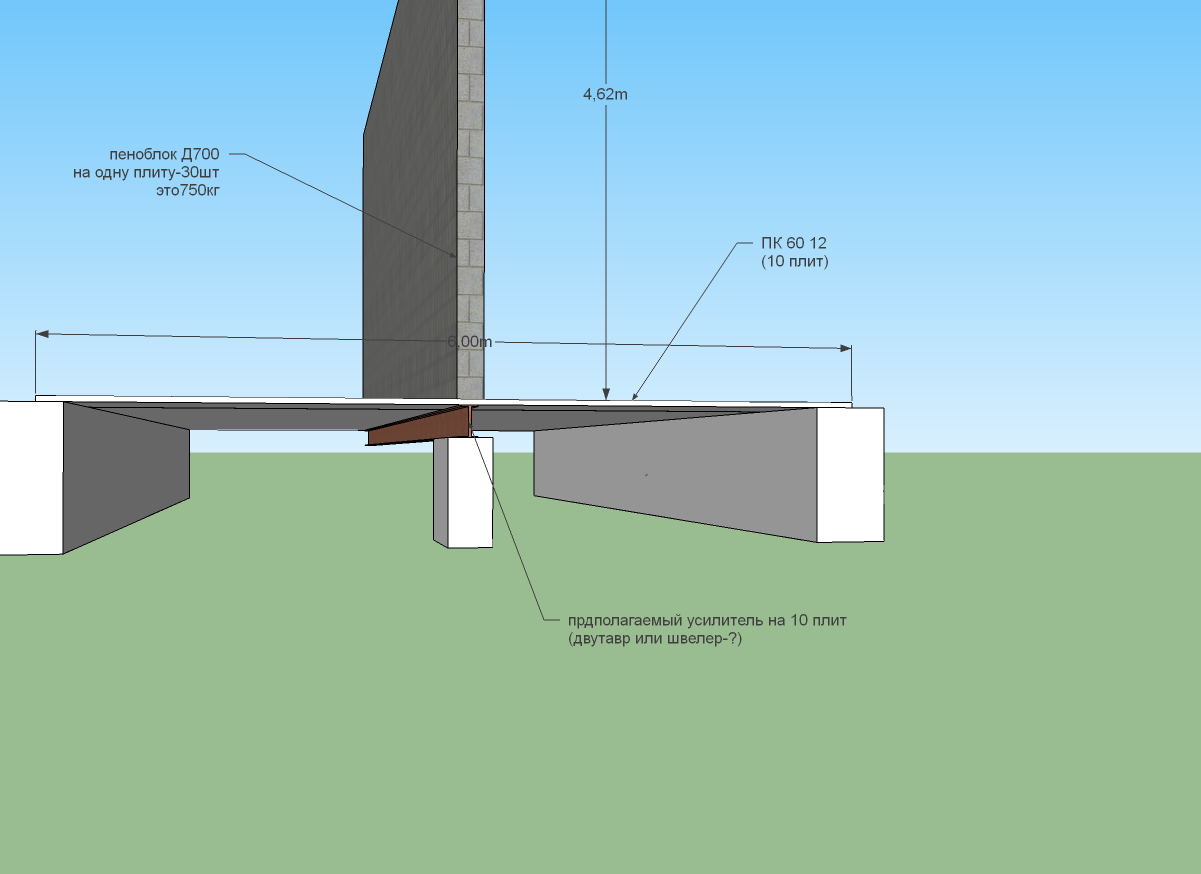Click the green ground plane below the pillar
1201x874 pixels.
463,700
